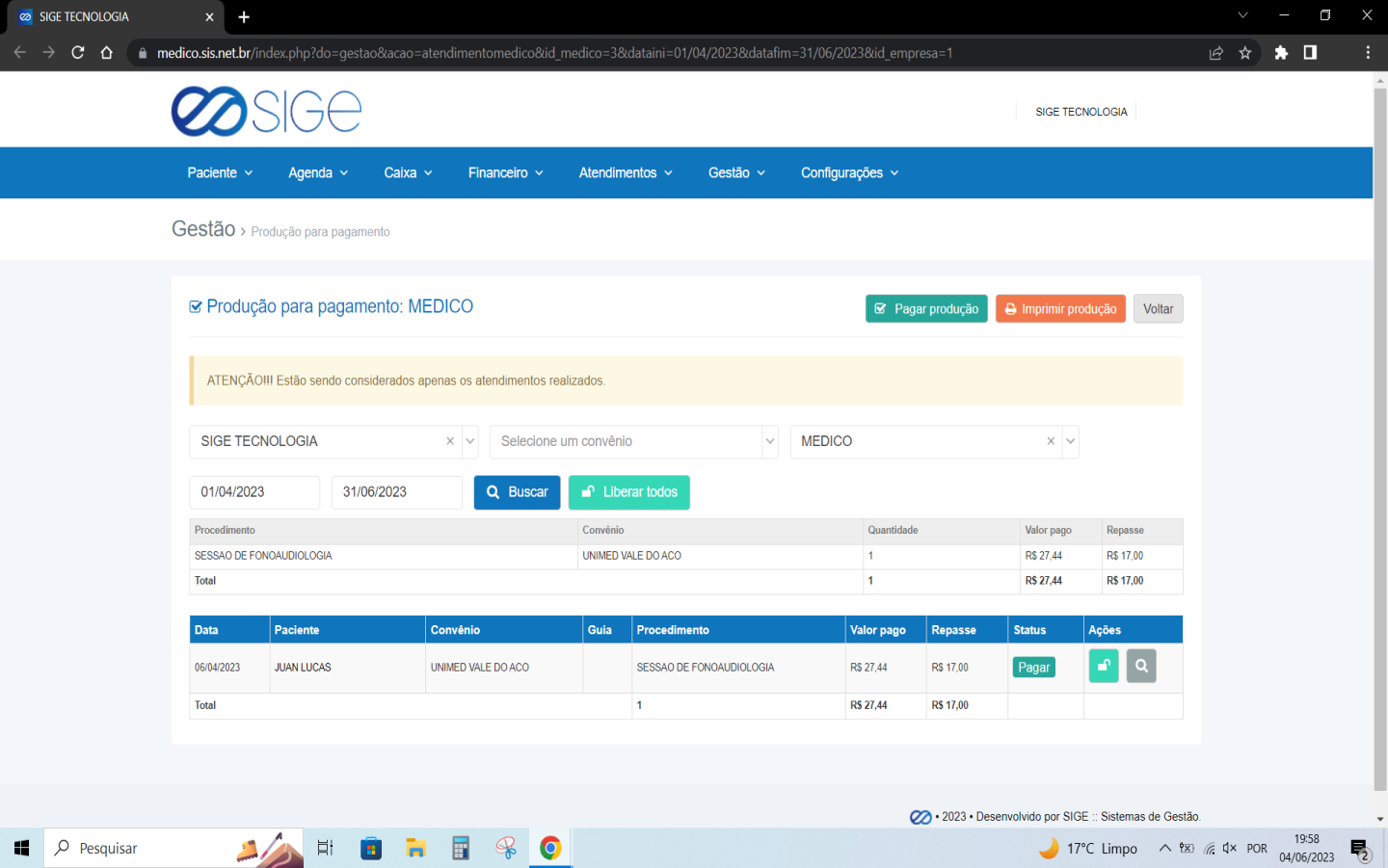
Task: Click the start date field 01/04/2023
Action: click(254, 492)
